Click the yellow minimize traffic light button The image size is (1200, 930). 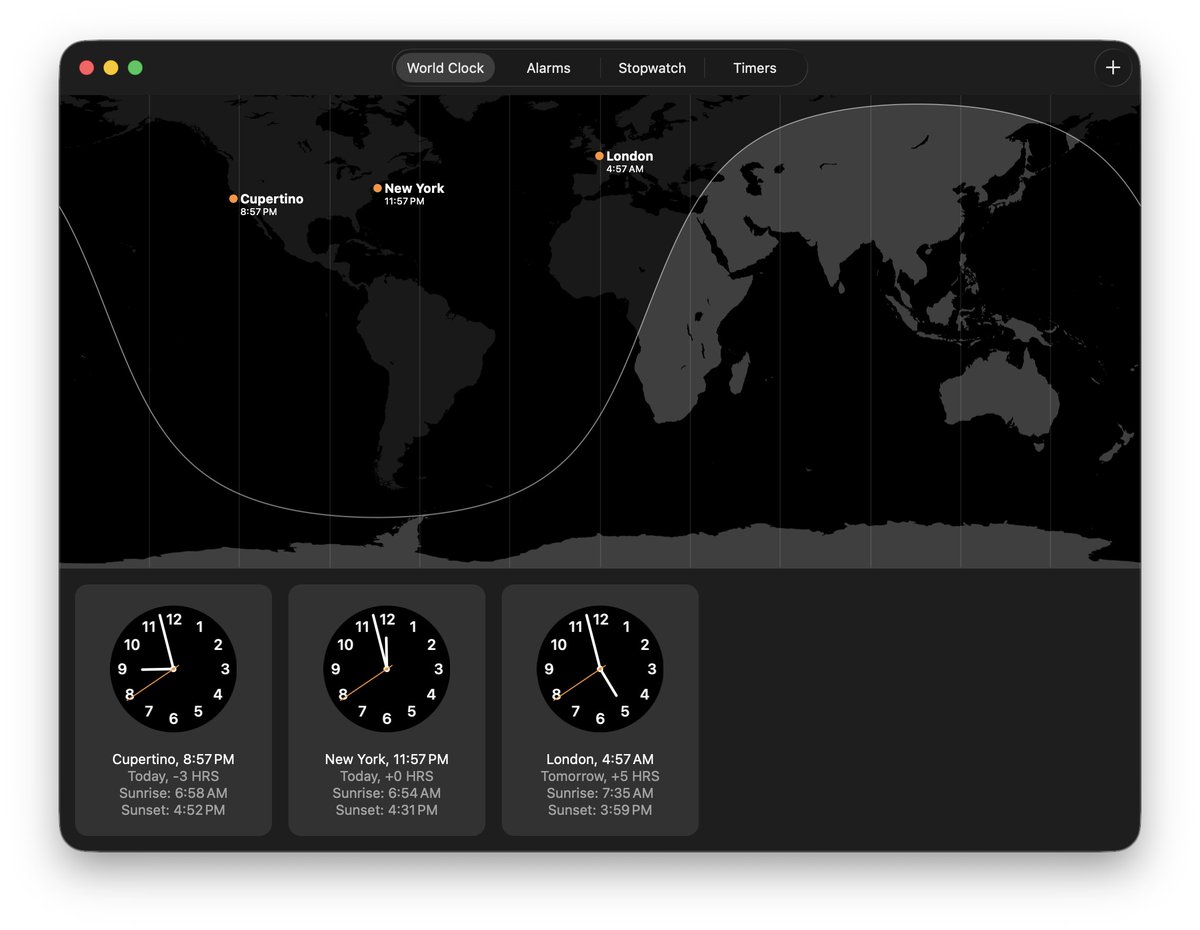coord(111,66)
